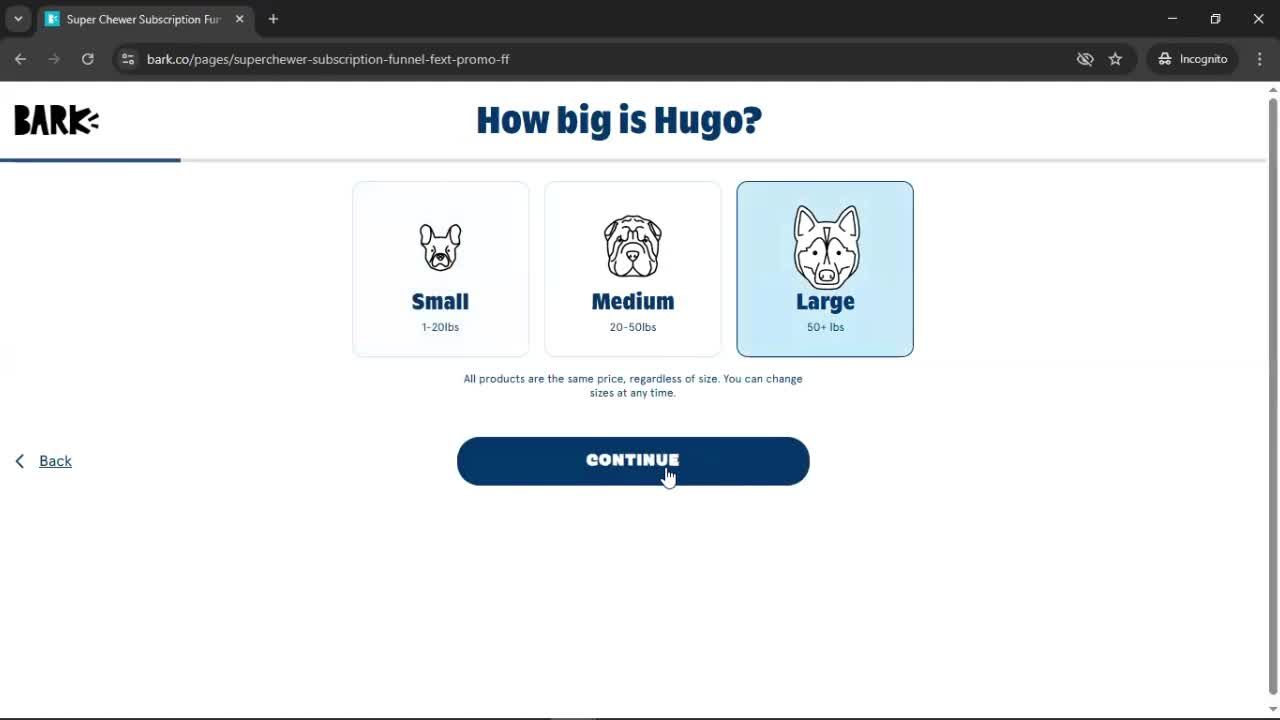Image resolution: width=1280 pixels, height=720 pixels.
Task: Bookmark this page with the star
Action: pyautogui.click(x=1115, y=59)
